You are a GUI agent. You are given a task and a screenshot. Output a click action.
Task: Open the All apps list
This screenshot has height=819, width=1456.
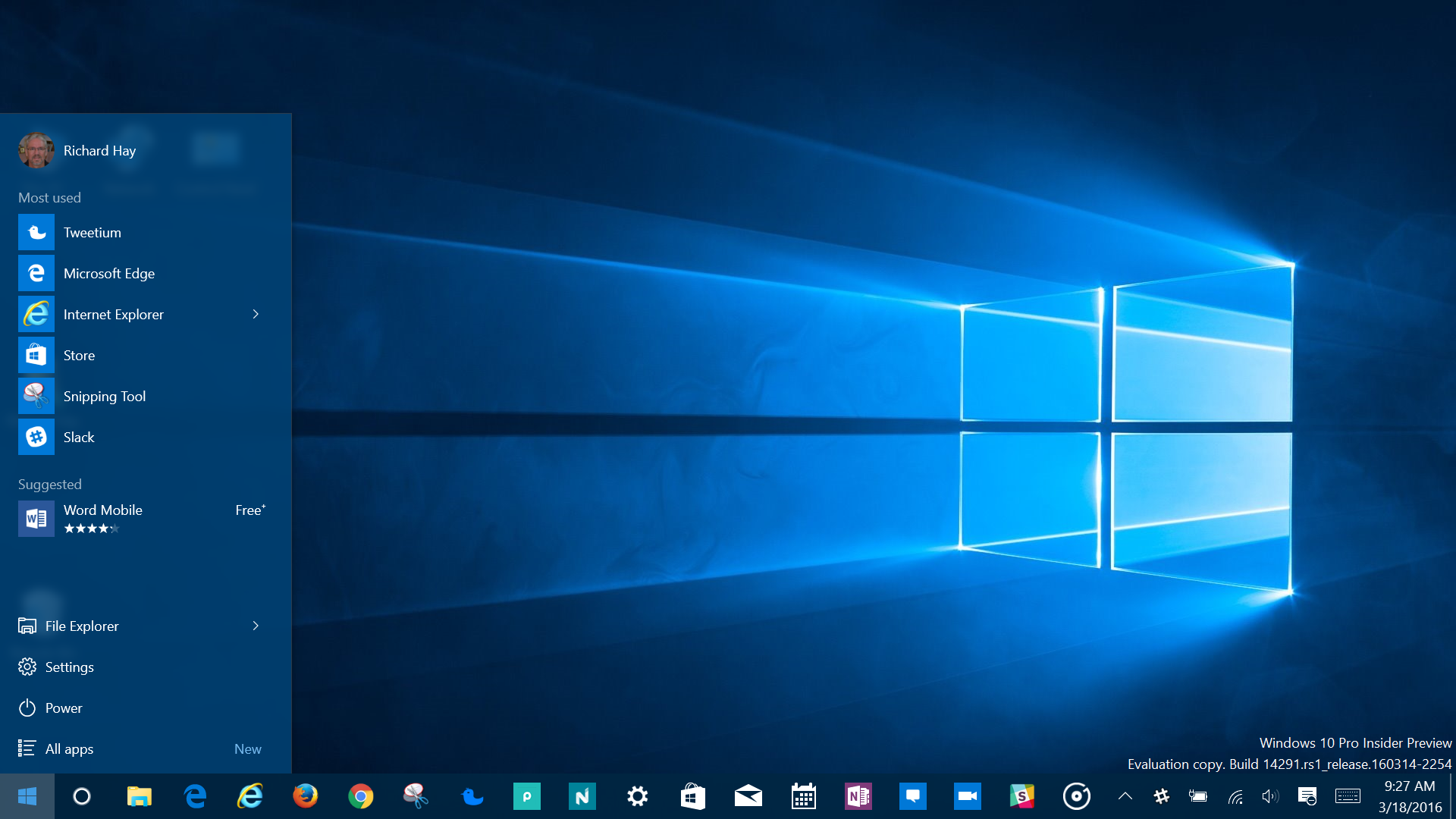pyautogui.click(x=69, y=748)
